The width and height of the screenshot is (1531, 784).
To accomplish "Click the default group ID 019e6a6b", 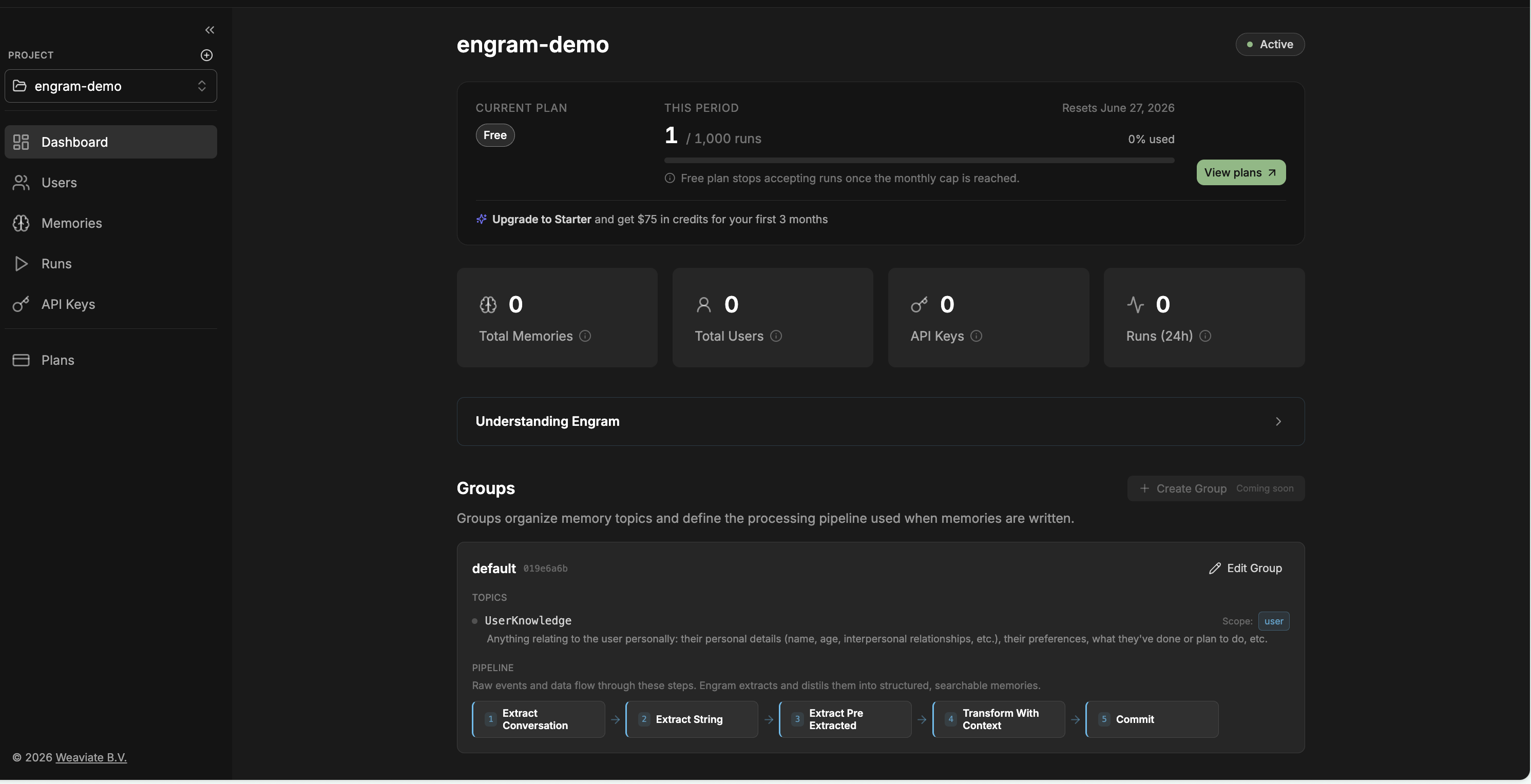I will pos(546,569).
